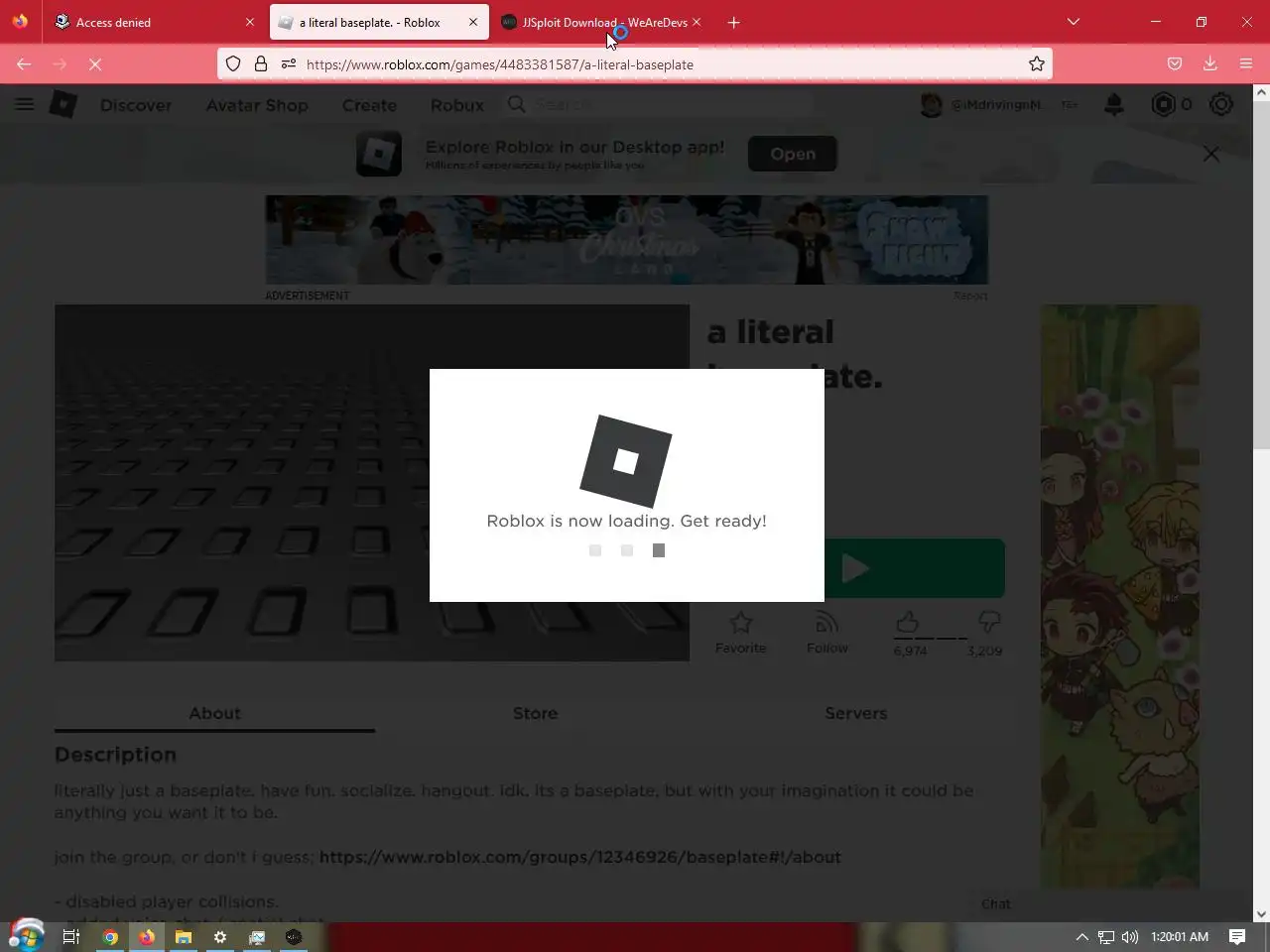The width and height of the screenshot is (1270, 952).
Task: Expand the list all tabs dropdown
Action: click(1074, 22)
